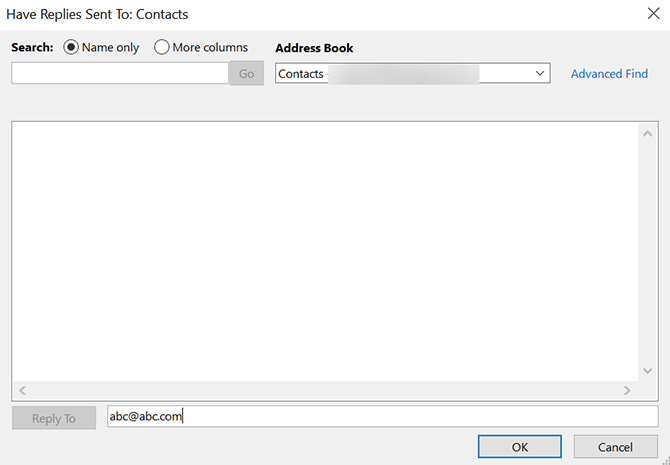Click the window resize grip corner
670x465 pixels.
click(664, 459)
